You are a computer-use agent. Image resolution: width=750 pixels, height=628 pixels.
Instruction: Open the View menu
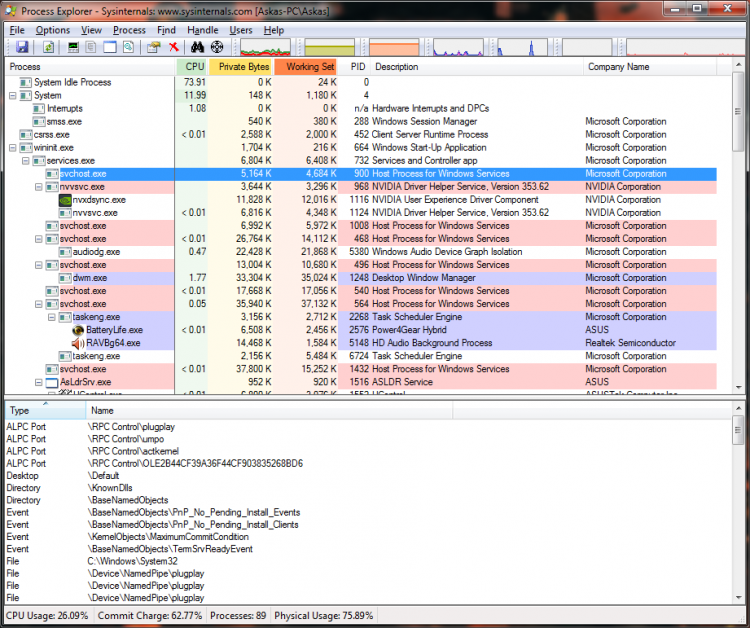(91, 30)
